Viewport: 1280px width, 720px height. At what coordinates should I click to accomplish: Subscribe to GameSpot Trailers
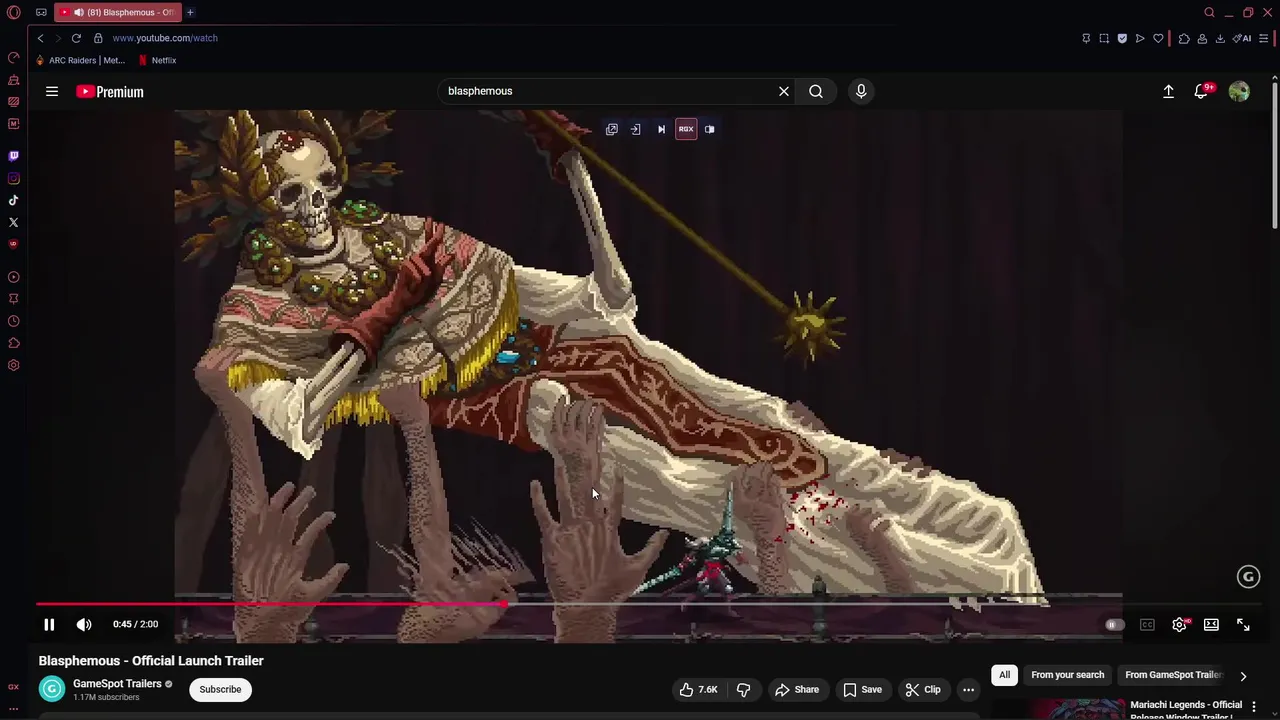click(x=220, y=689)
